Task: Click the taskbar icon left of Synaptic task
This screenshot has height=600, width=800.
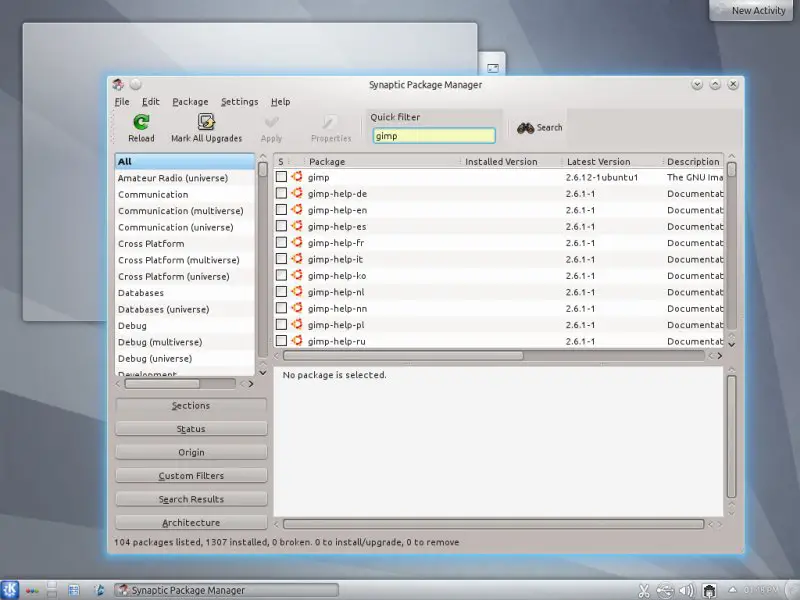Action: click(x=98, y=590)
